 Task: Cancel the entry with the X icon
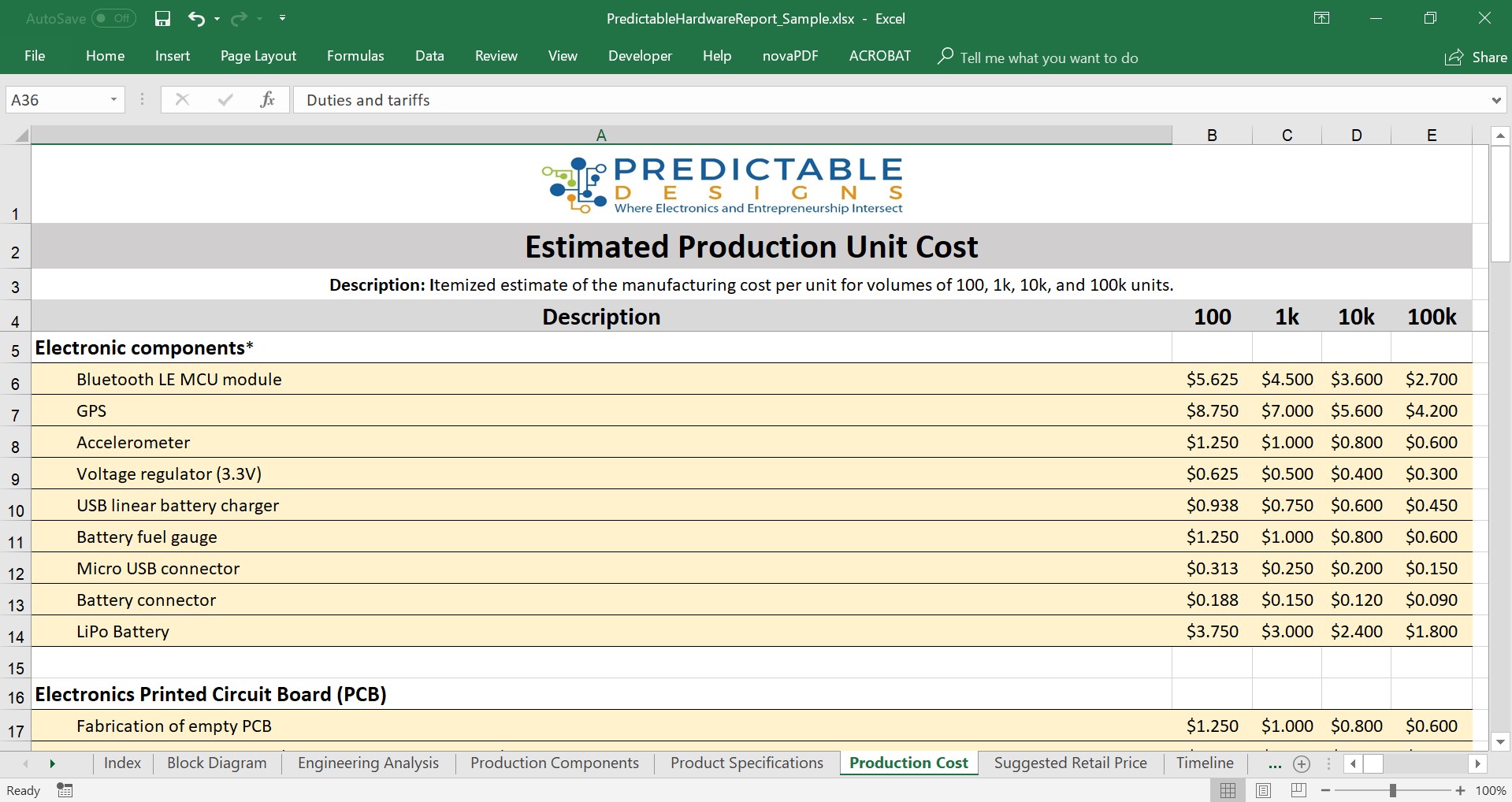tap(181, 99)
